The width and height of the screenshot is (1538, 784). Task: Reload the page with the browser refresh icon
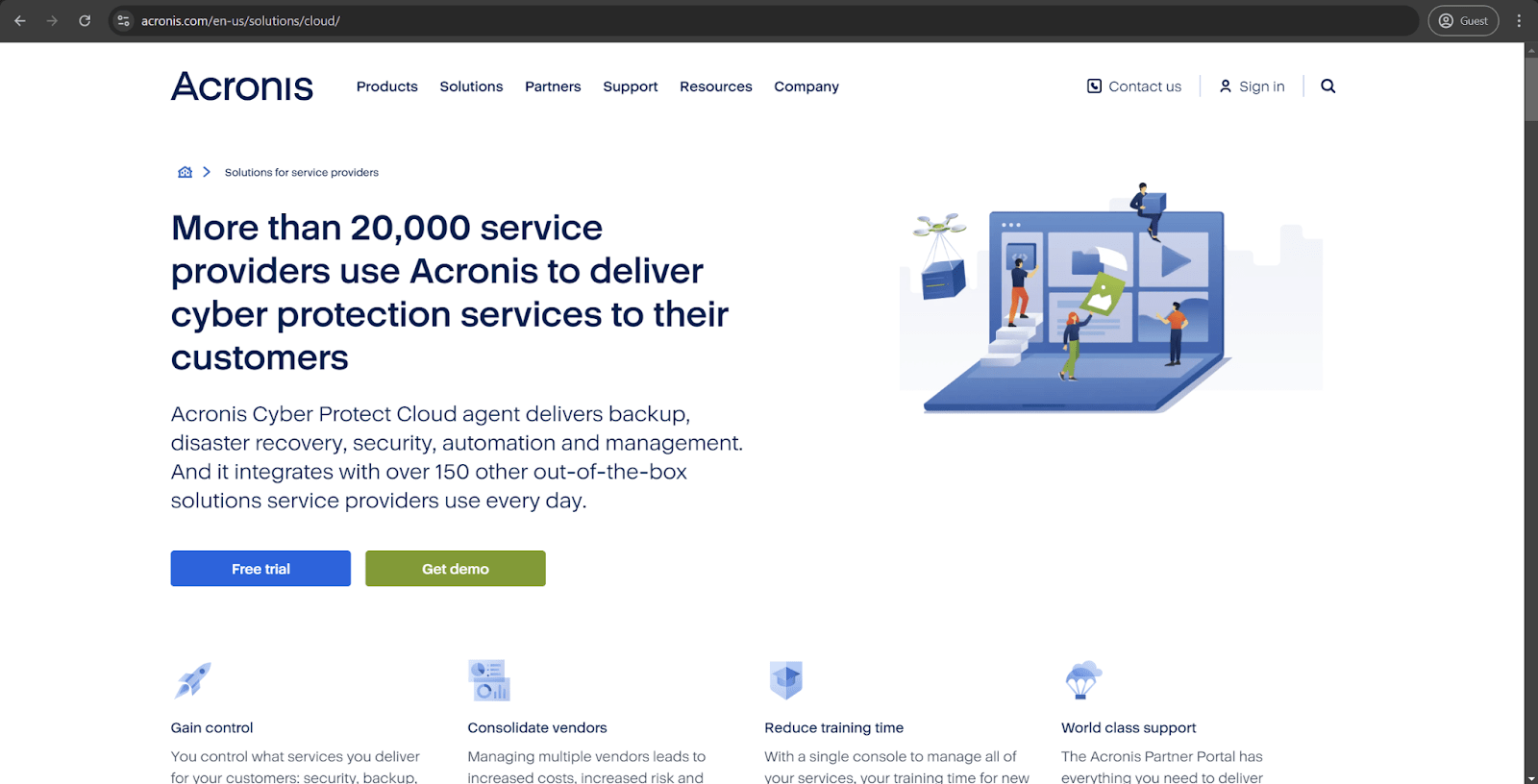[x=85, y=20]
